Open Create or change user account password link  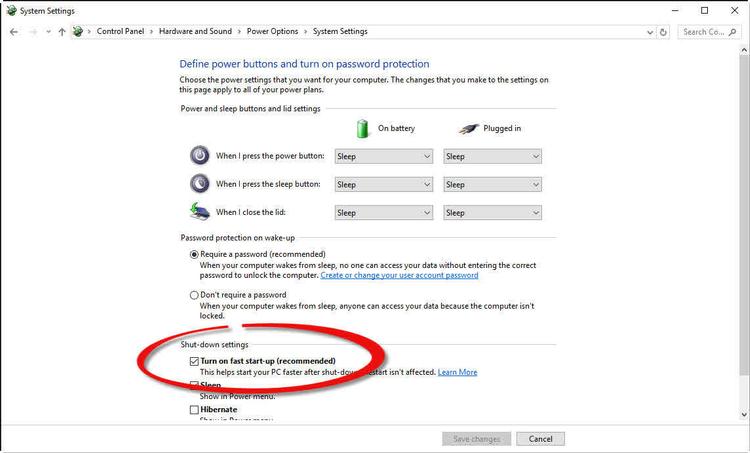tap(399, 275)
